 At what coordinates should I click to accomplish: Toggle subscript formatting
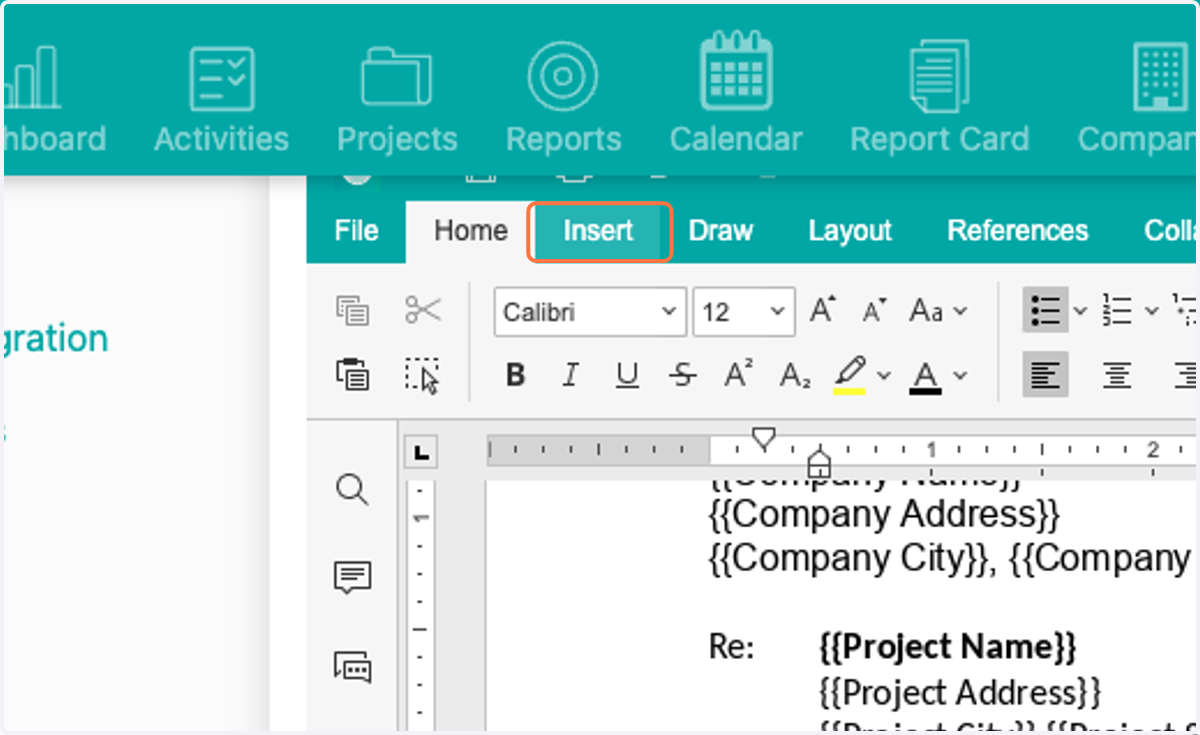pyautogui.click(x=795, y=375)
